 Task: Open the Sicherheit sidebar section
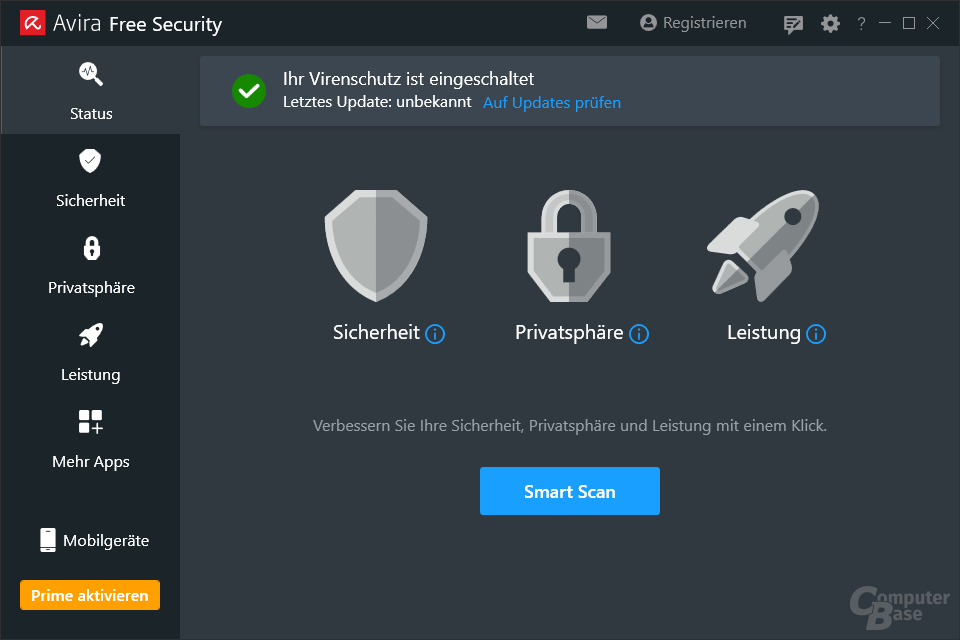point(91,178)
